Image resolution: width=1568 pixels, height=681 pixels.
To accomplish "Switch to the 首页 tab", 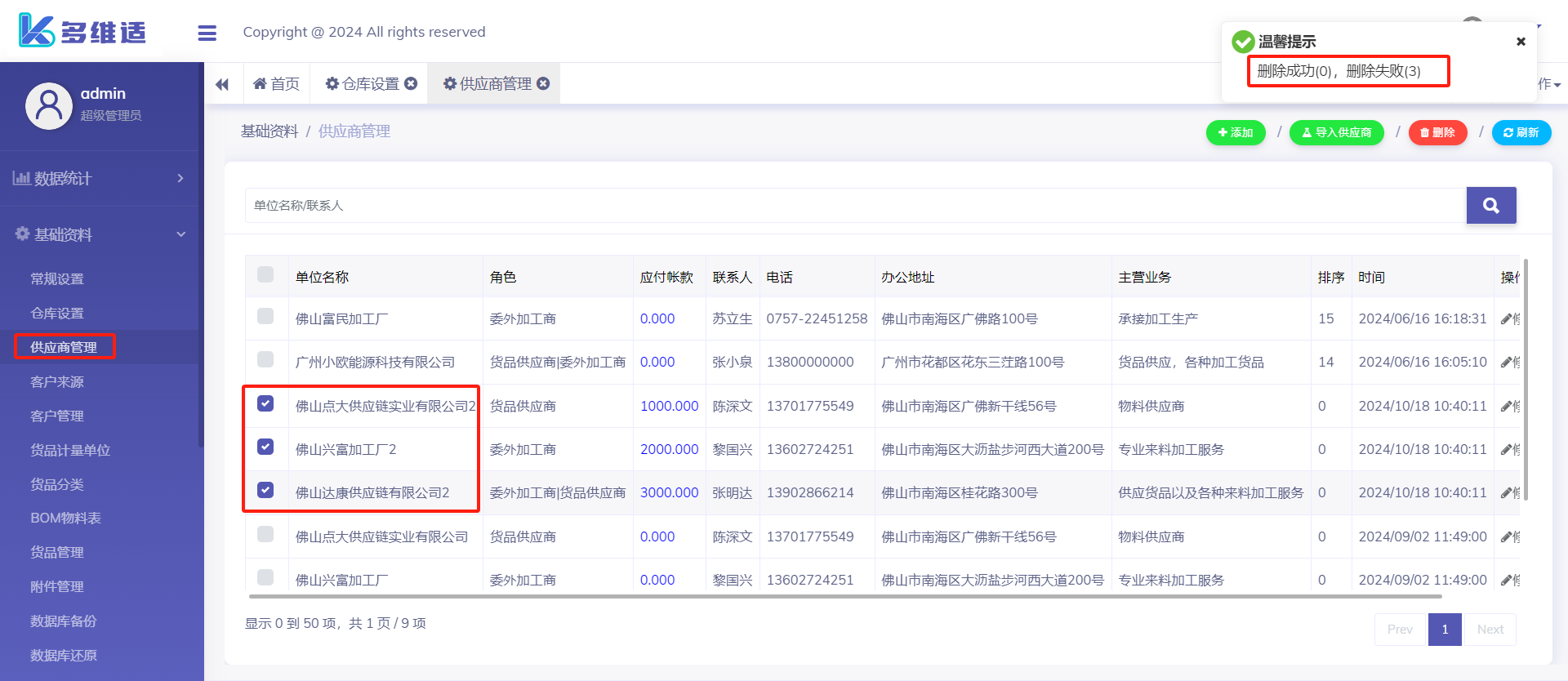I will [x=277, y=84].
